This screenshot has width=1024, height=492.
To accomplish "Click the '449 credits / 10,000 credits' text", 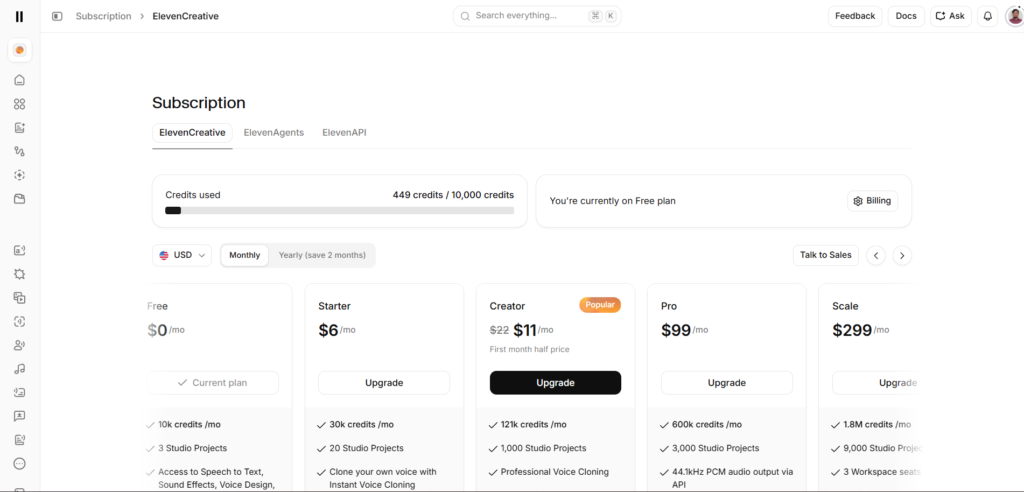I will [x=453, y=195].
